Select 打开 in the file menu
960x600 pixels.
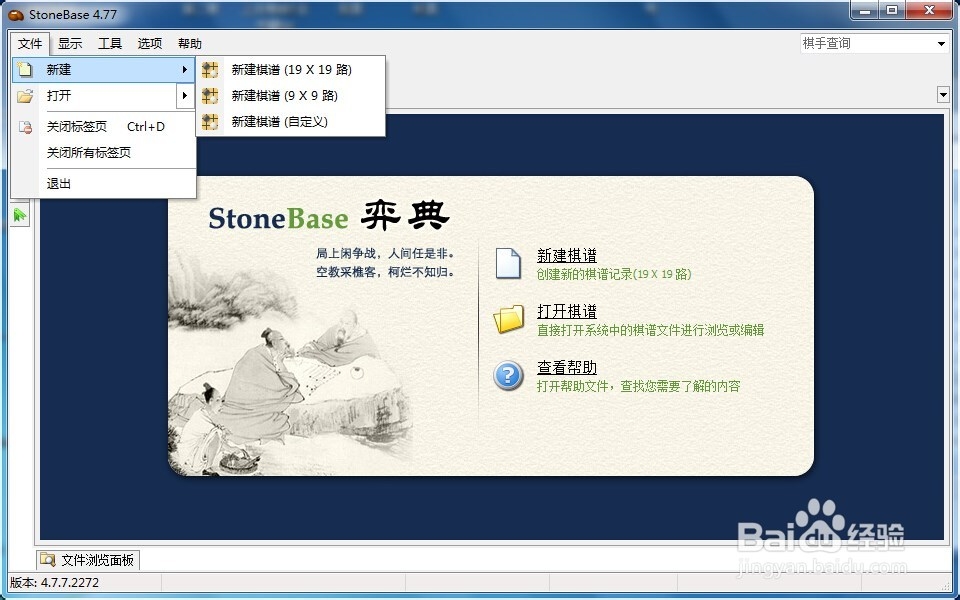click(103, 96)
